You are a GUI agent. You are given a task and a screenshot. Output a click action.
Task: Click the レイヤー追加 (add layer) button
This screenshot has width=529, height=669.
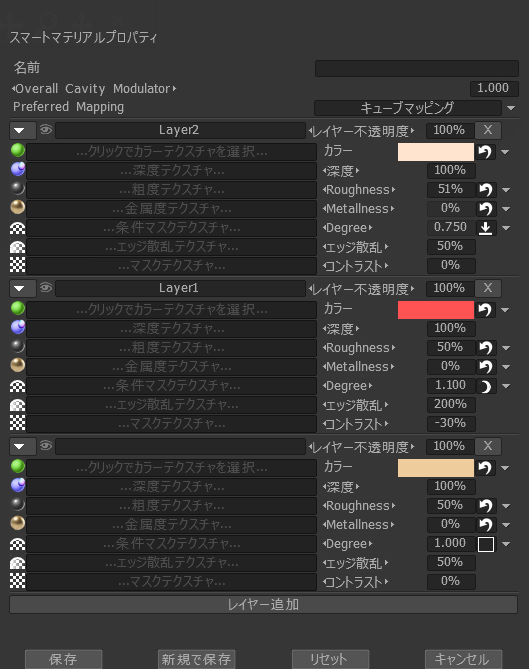point(263,605)
